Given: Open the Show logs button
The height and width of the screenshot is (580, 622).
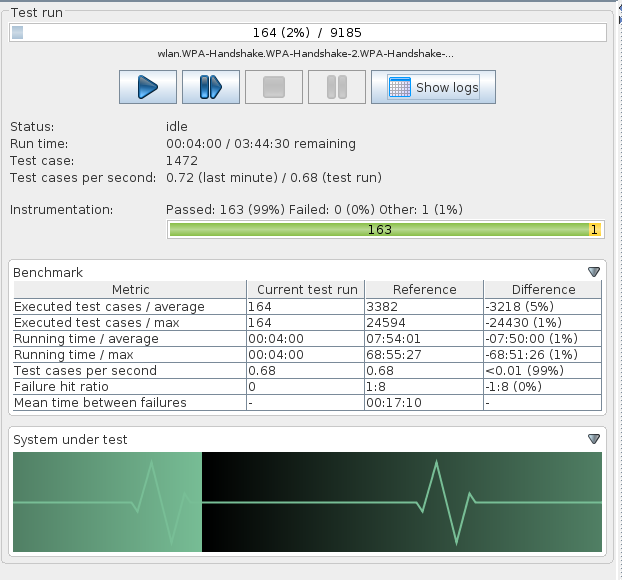Looking at the screenshot, I should (433, 87).
